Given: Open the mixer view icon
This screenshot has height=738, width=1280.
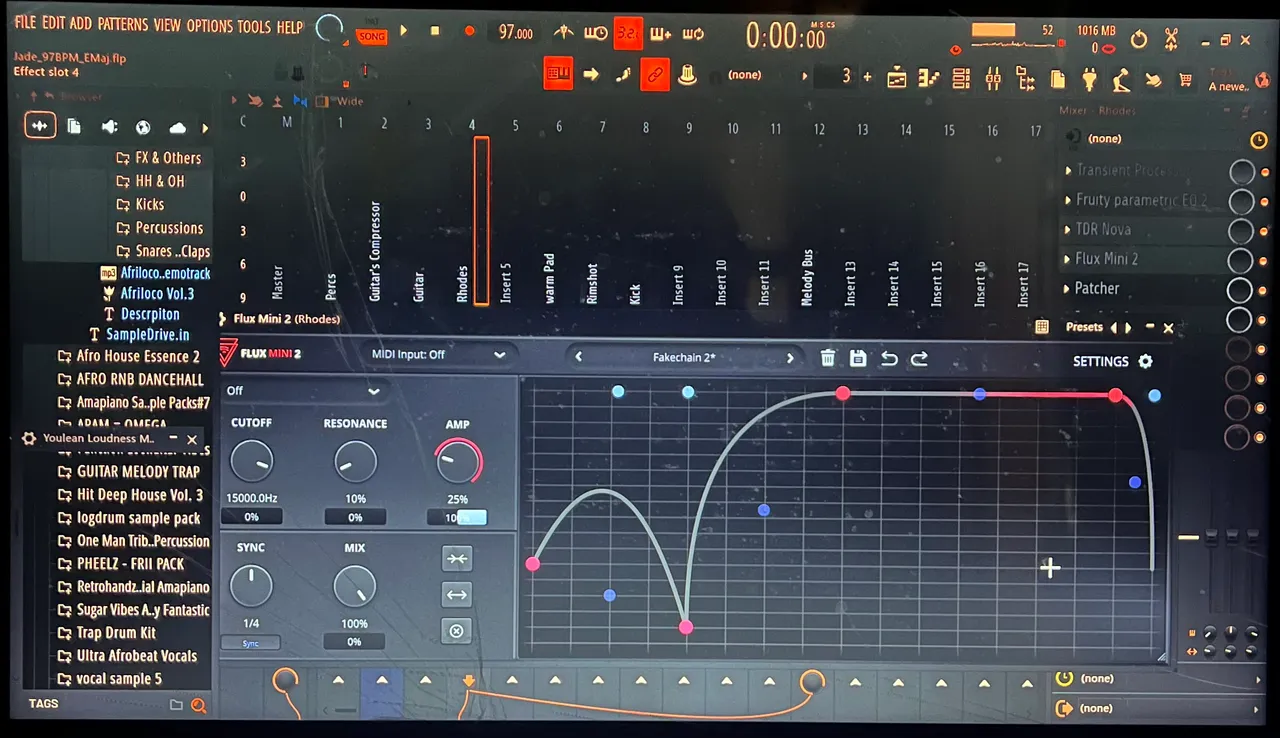Looking at the screenshot, I should point(993,77).
